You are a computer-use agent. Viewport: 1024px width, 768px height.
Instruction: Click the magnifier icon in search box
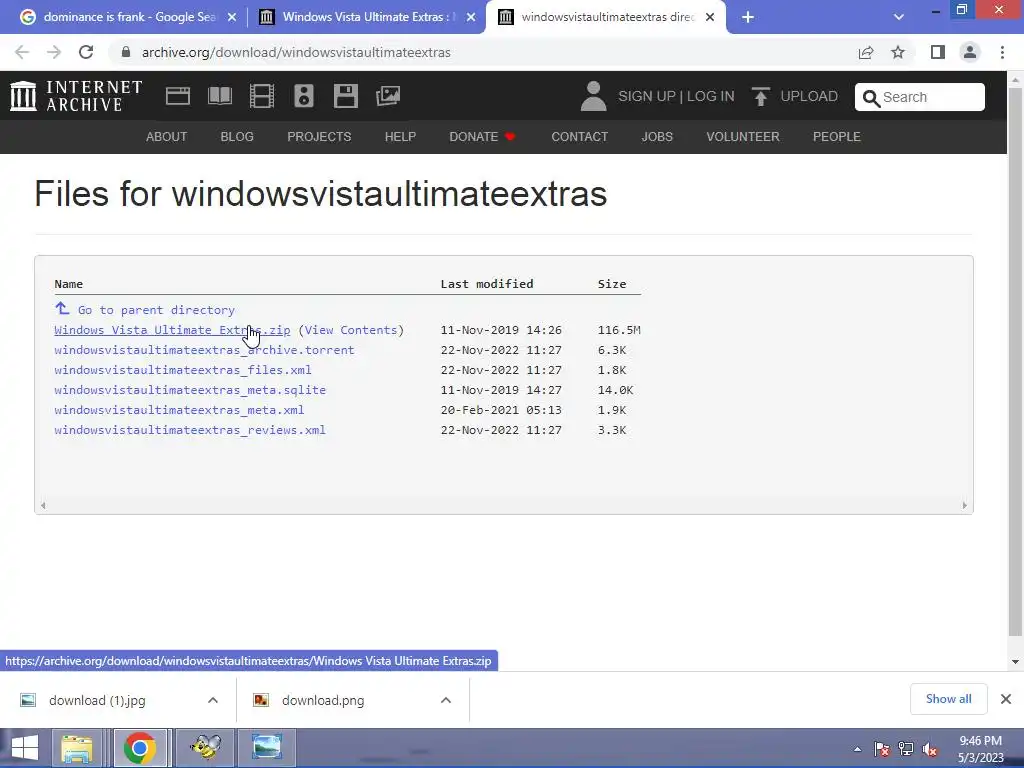pos(871,98)
